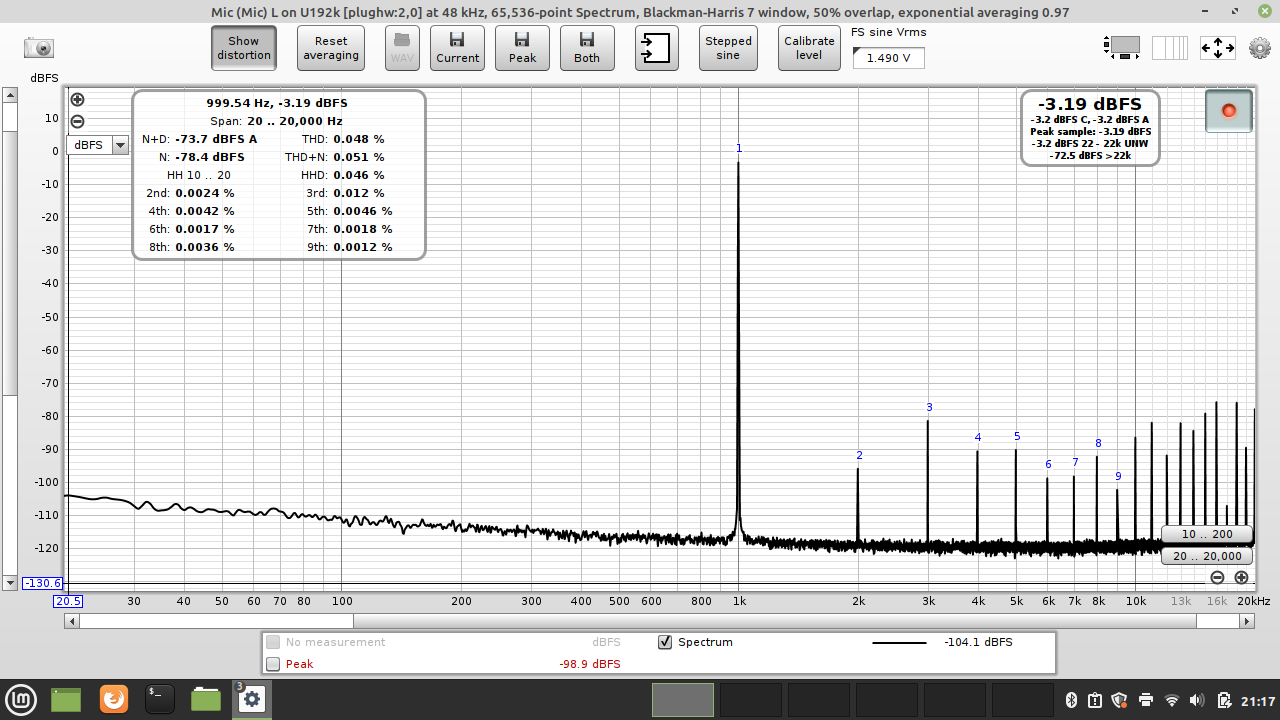Toggle the Peak trace checkbox

pos(273,664)
